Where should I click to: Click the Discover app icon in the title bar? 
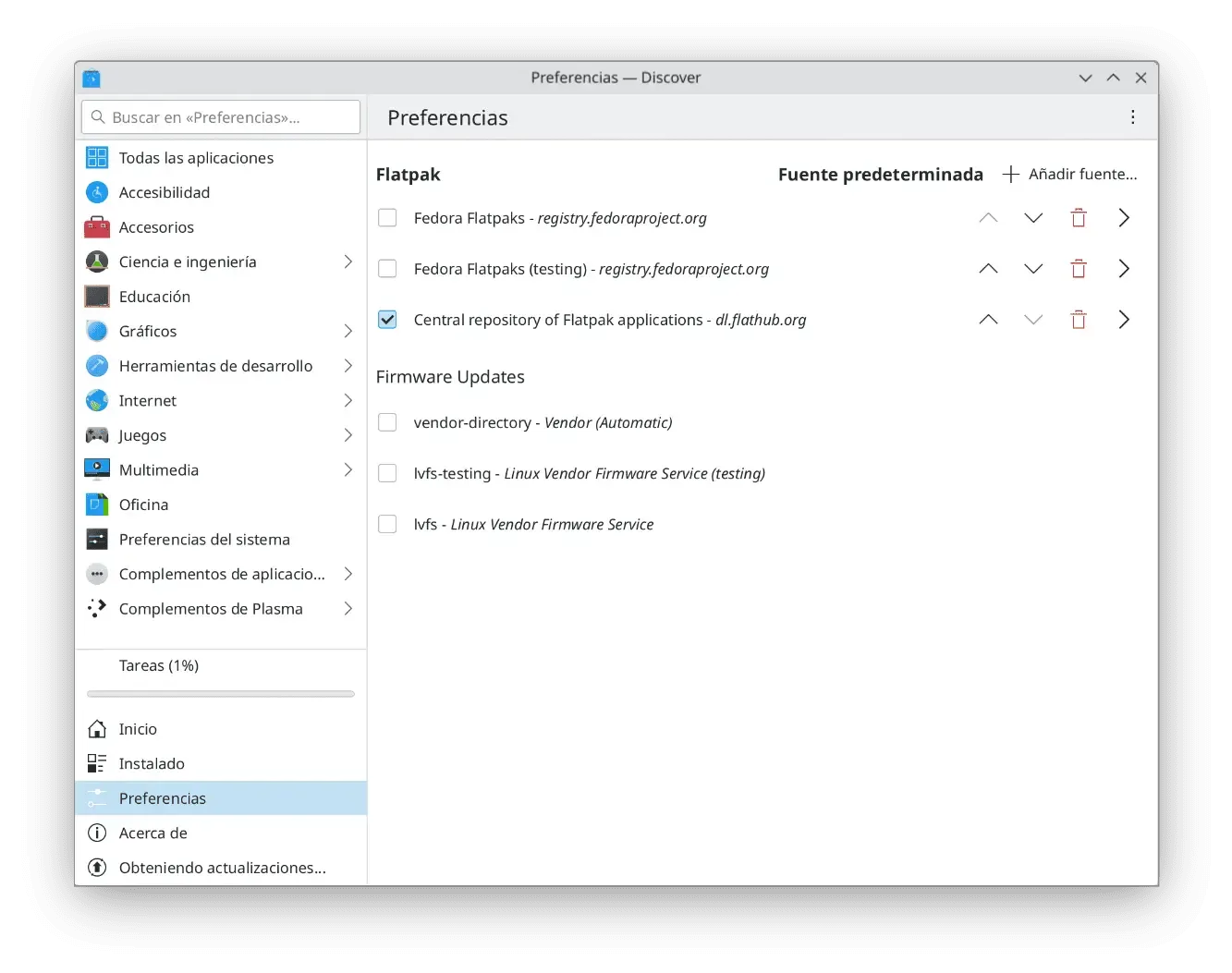click(91, 78)
